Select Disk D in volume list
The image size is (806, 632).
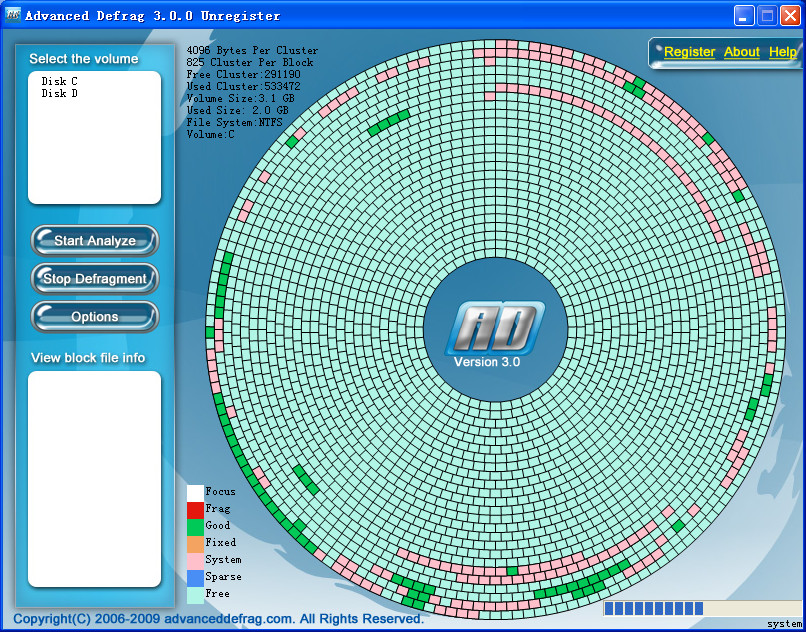60,94
